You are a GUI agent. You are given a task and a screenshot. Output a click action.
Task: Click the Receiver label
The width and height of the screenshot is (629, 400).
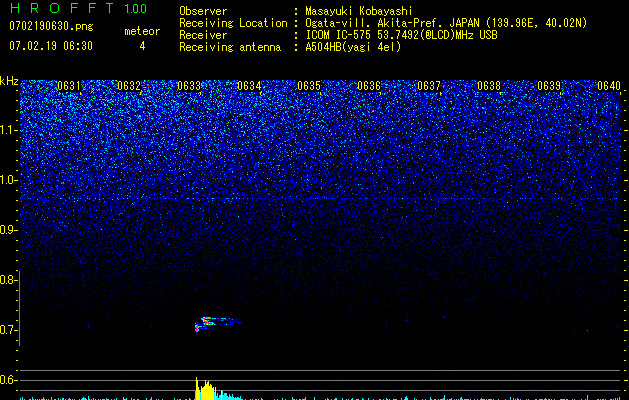[x=203, y=35]
